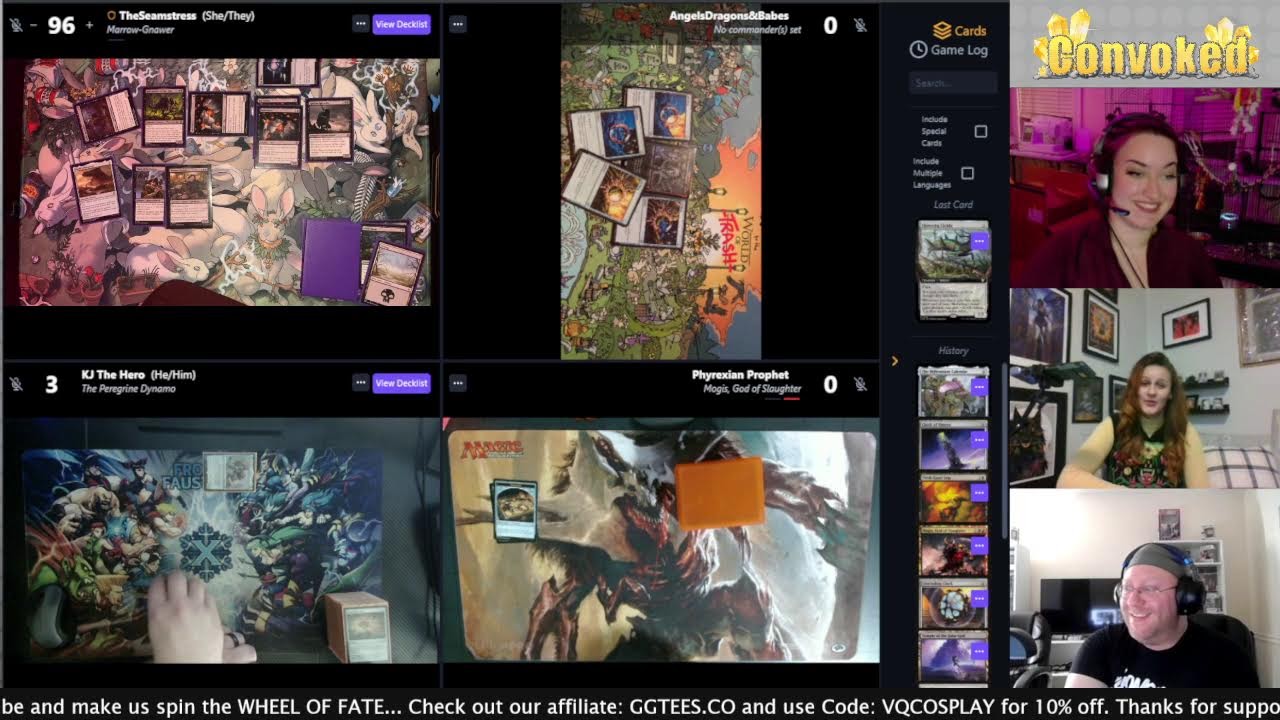Select Mogis, God of Slaughter commander label

point(752,389)
